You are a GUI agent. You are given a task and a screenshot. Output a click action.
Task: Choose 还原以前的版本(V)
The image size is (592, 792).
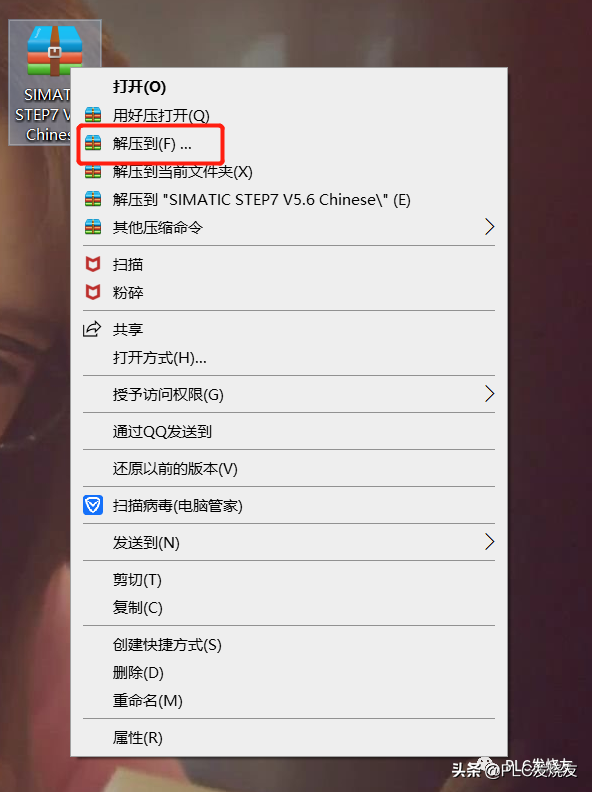point(175,469)
